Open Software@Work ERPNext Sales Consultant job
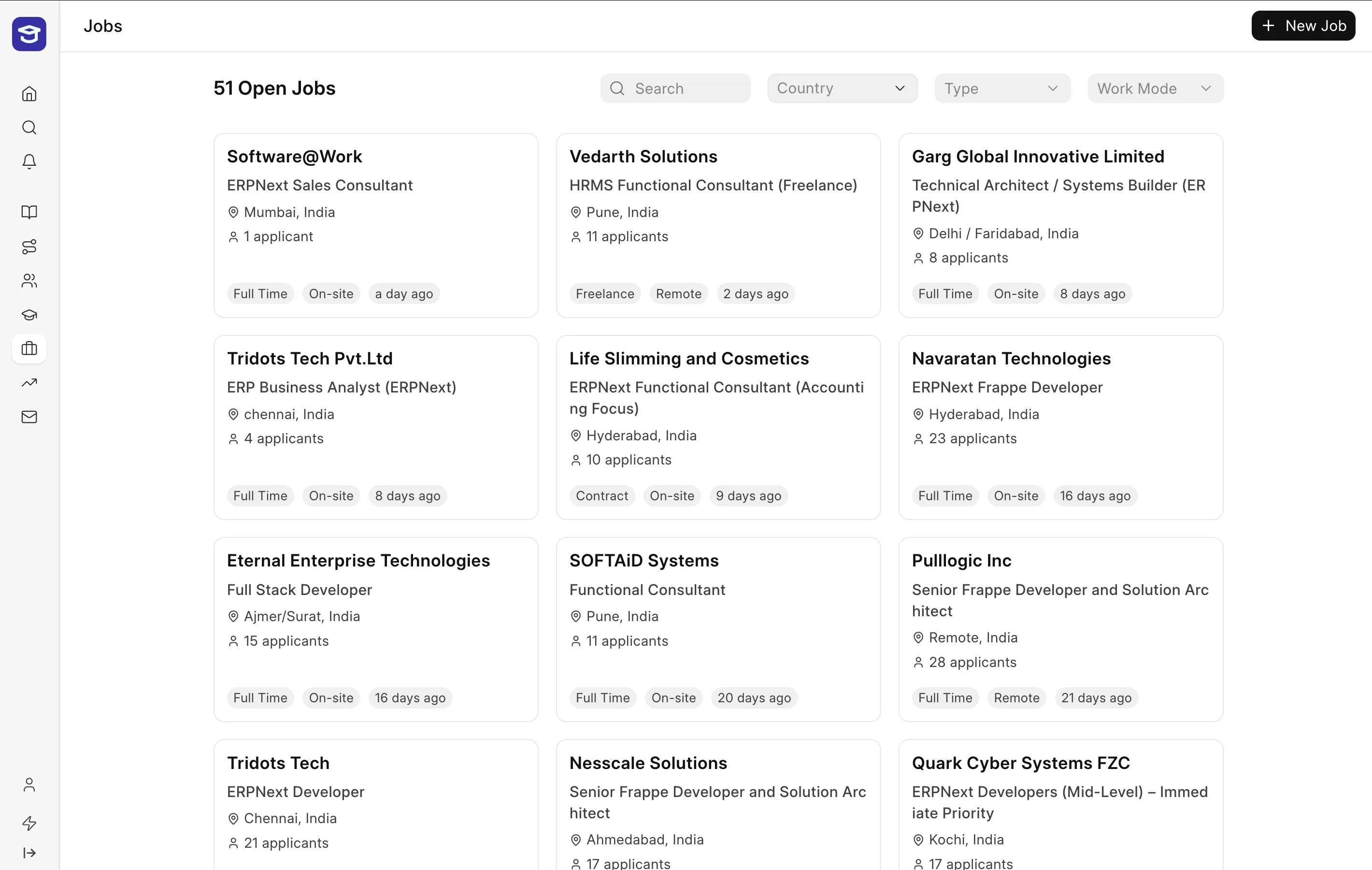Screen dimensions: 1372x870 point(375,225)
